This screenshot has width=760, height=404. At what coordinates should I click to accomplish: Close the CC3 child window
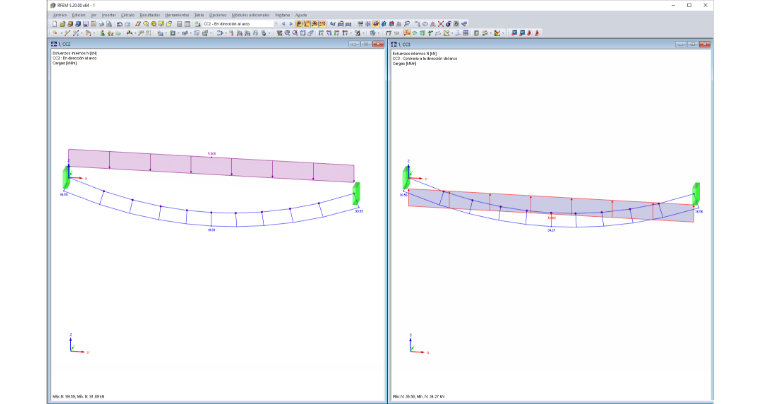click(x=705, y=44)
